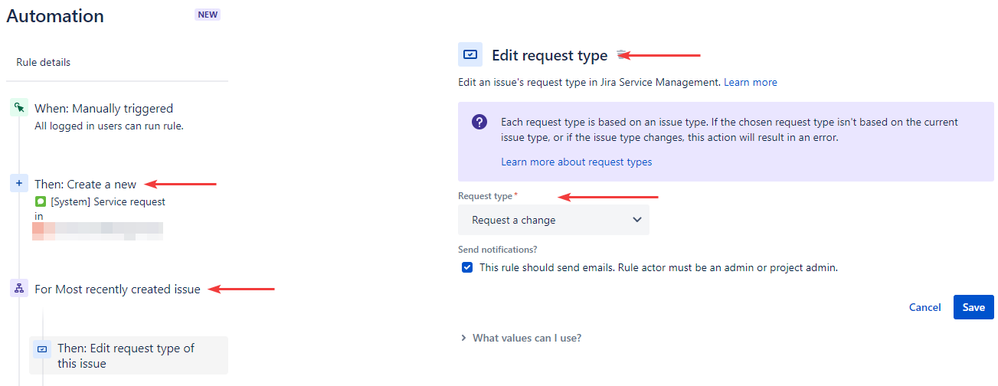
Task: Select the For Most recently created issue branch
Action: (118, 289)
